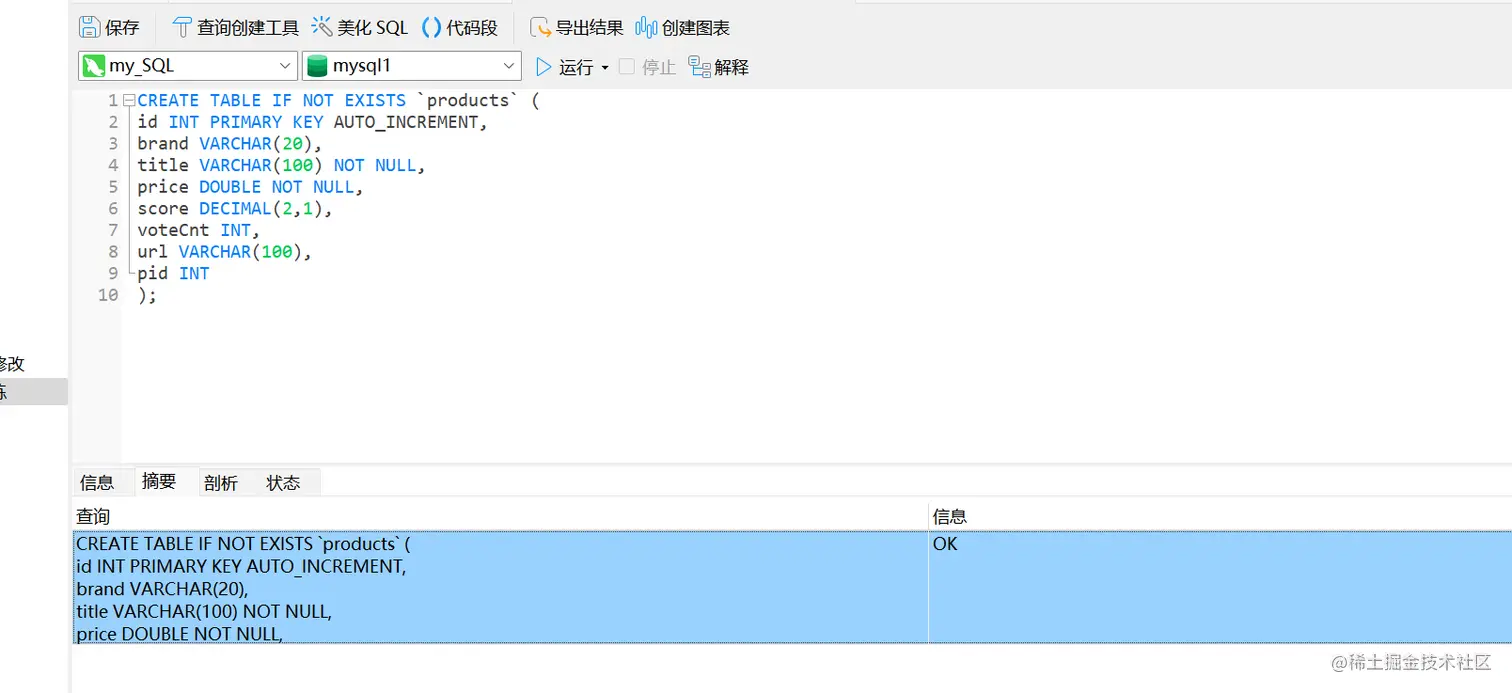
Task: Click Beautify SQL (美化 SQL)
Action: [x=360, y=28]
